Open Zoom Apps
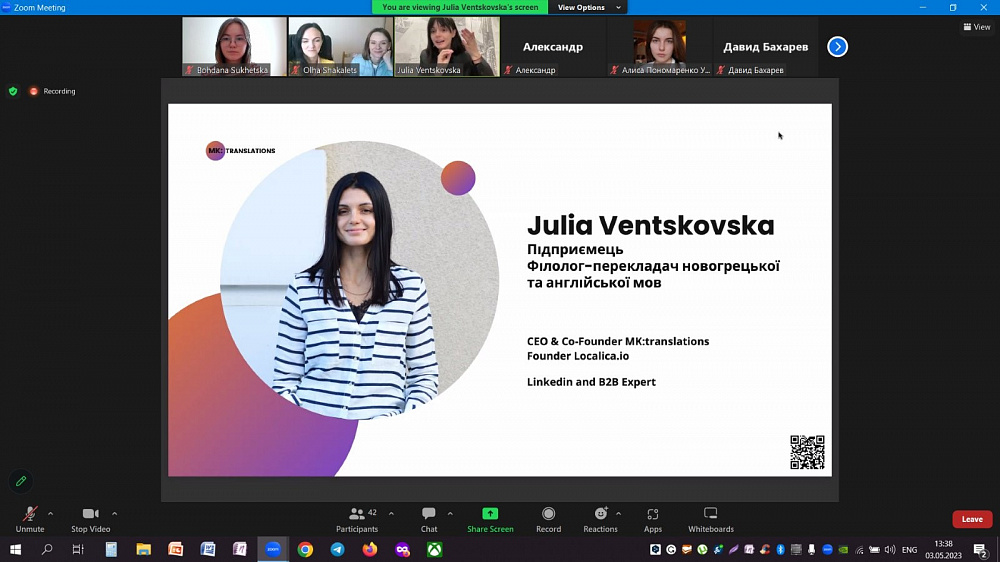This screenshot has height=562, width=1000. (x=652, y=520)
